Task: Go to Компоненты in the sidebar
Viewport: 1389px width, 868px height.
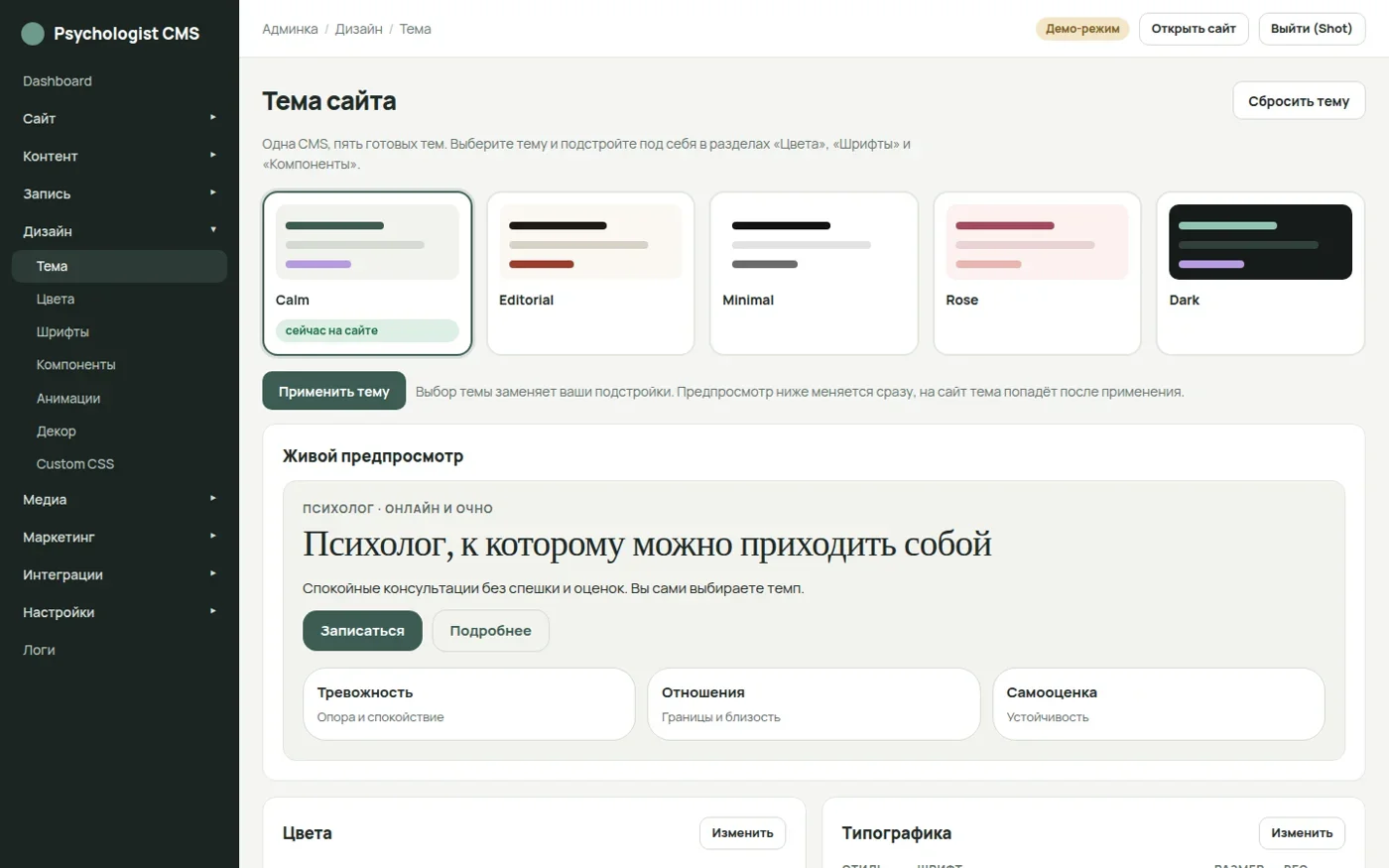Action: pyautogui.click(x=119, y=365)
